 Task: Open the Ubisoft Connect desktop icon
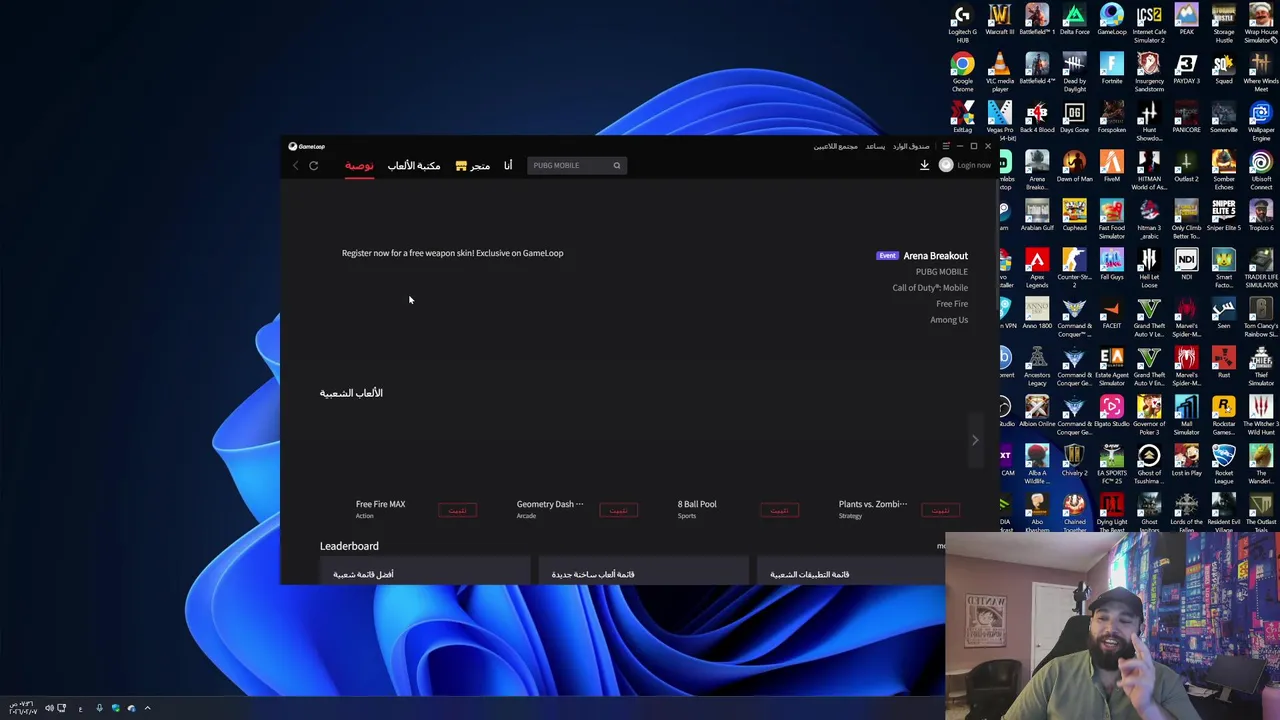tap(1261, 171)
